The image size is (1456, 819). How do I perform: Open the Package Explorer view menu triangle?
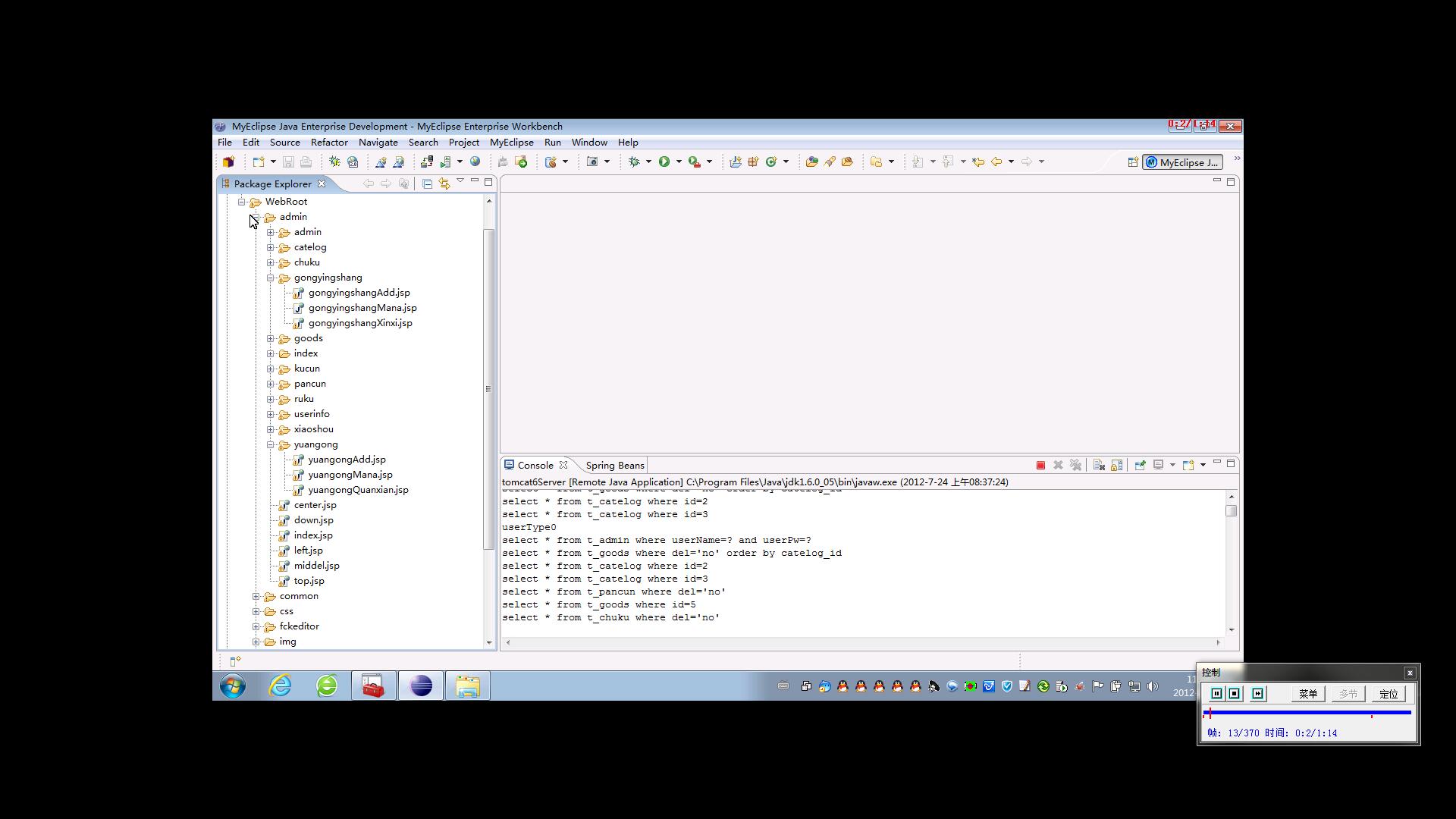click(x=460, y=181)
